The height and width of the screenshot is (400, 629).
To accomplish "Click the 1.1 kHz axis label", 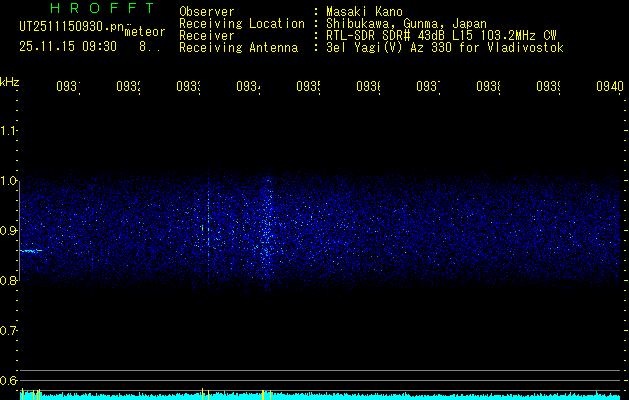I will (8, 130).
